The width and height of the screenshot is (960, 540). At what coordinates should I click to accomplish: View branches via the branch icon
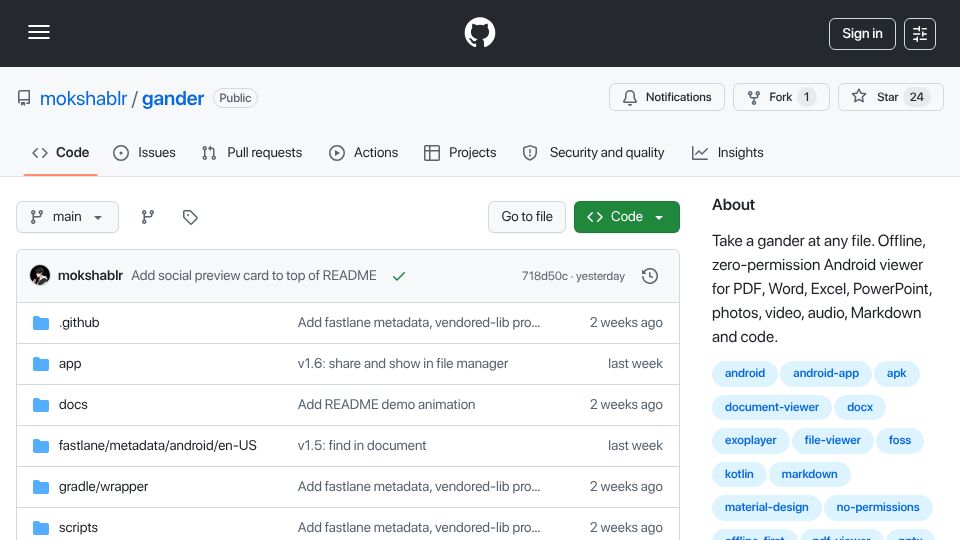(x=148, y=217)
